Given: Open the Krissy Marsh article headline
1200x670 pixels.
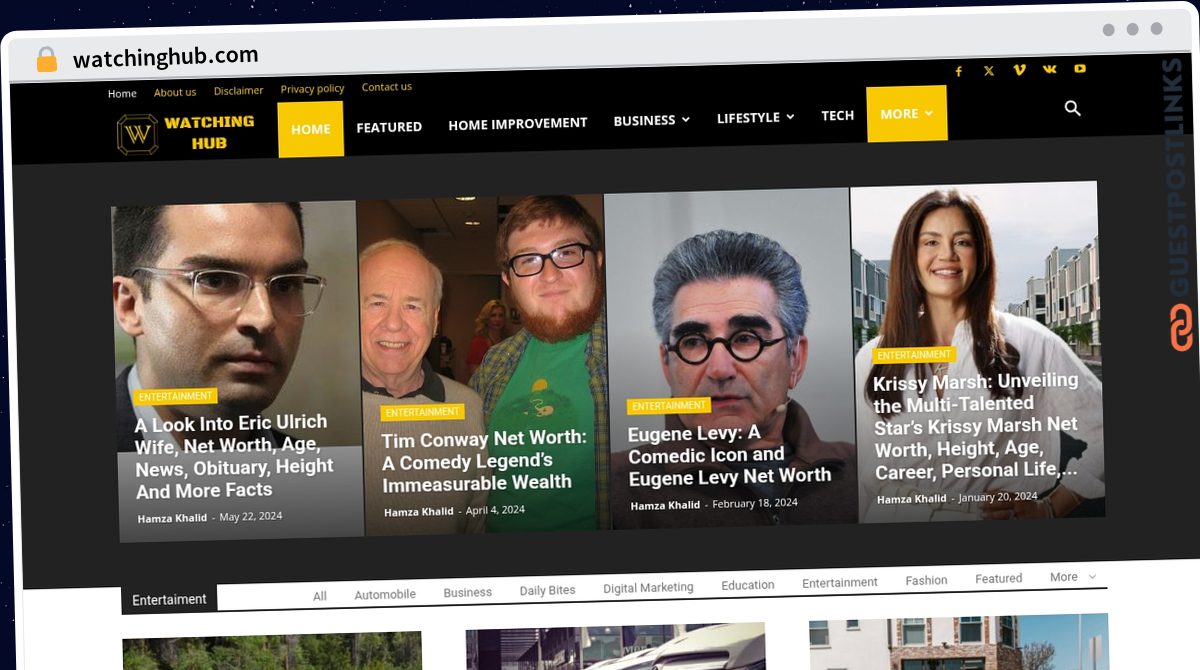Looking at the screenshot, I should (x=976, y=425).
